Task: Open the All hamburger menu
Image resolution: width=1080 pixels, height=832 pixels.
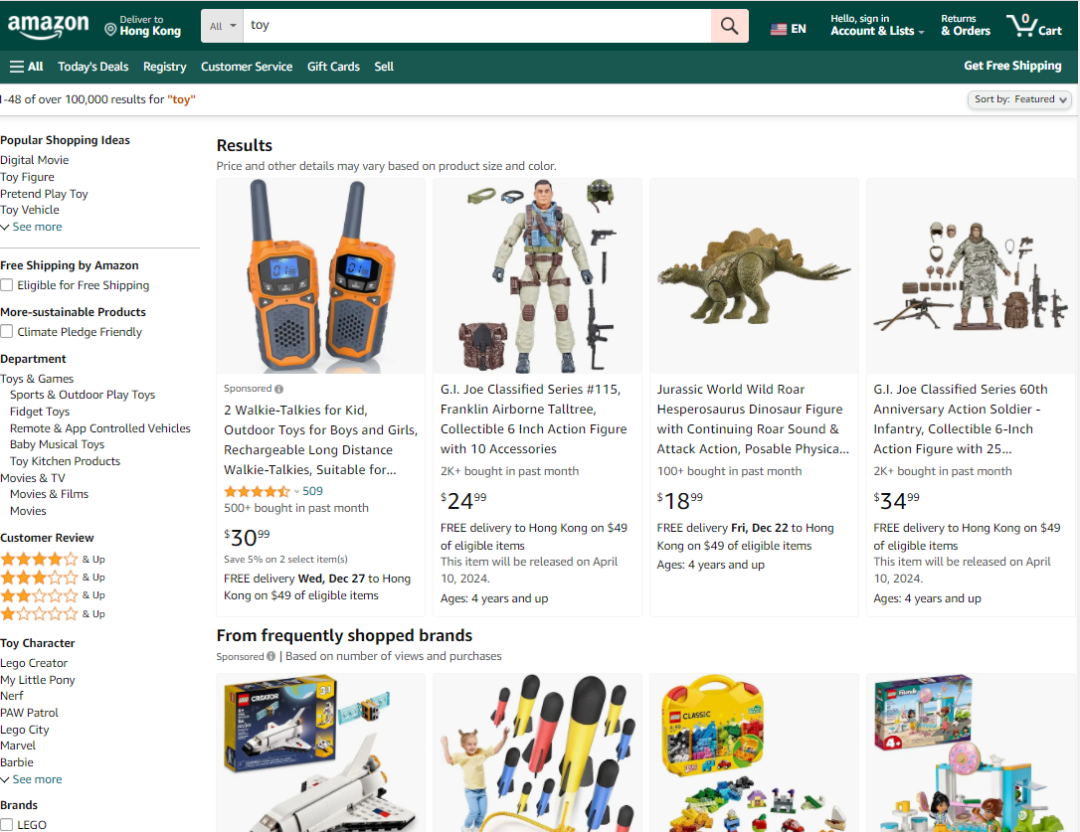Action: click(x=27, y=67)
